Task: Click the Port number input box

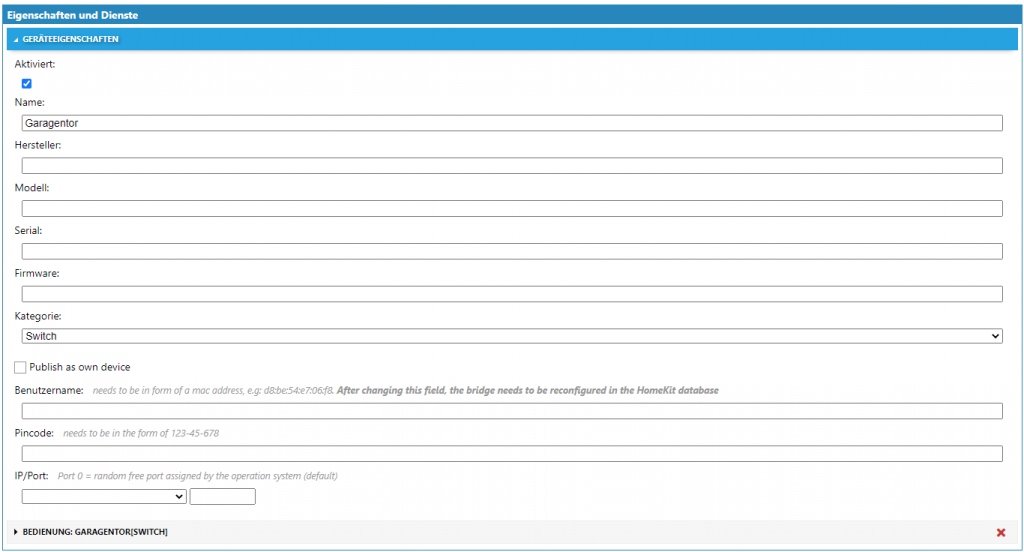Action: tap(223, 496)
